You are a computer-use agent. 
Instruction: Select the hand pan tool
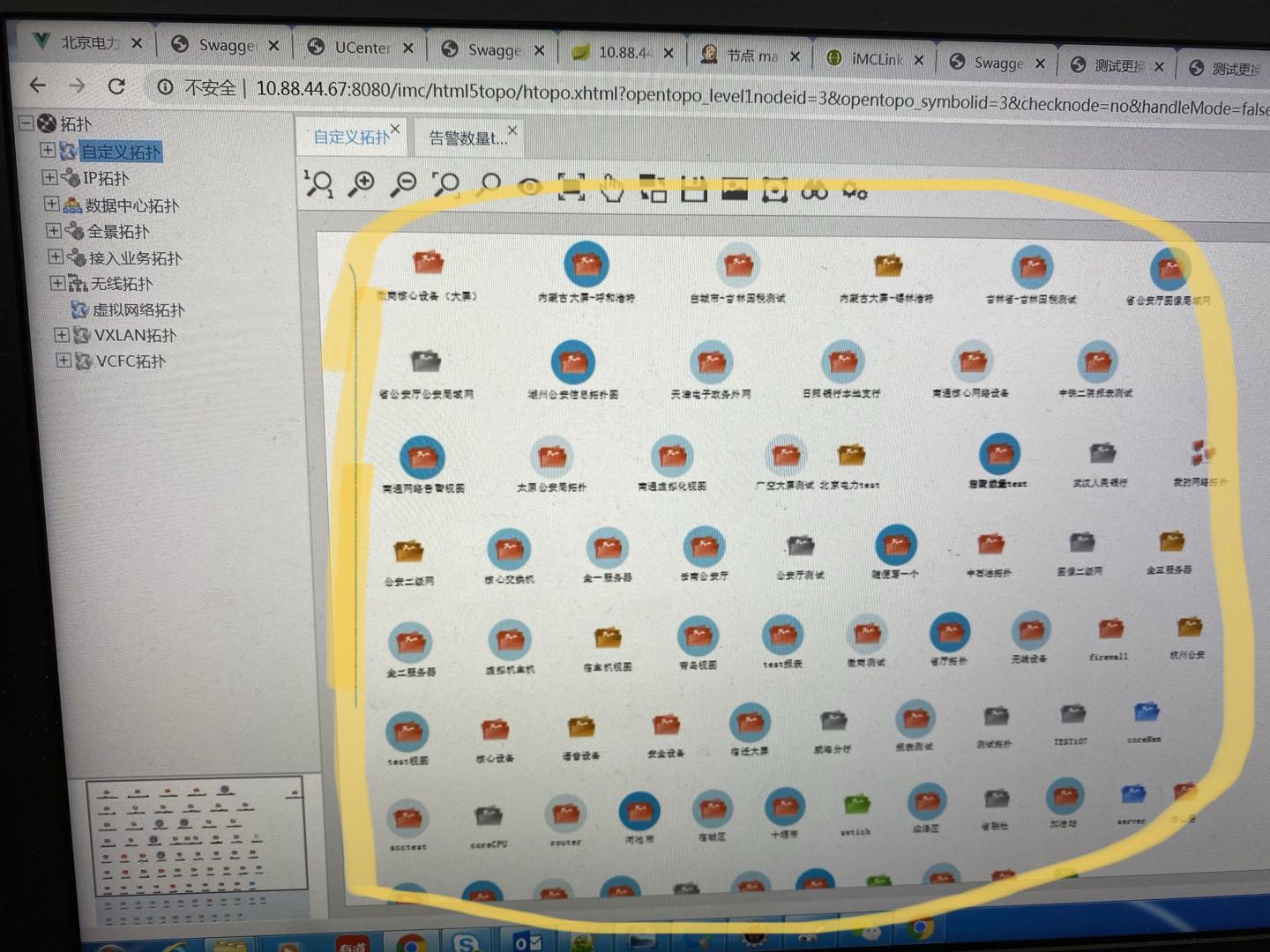[611, 187]
